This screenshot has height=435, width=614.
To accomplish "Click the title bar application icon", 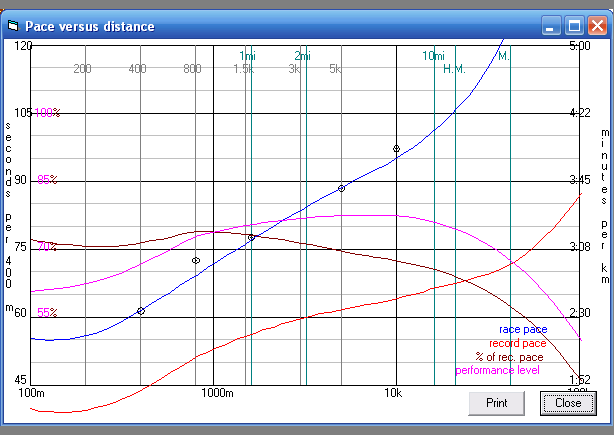I will tap(13, 26).
